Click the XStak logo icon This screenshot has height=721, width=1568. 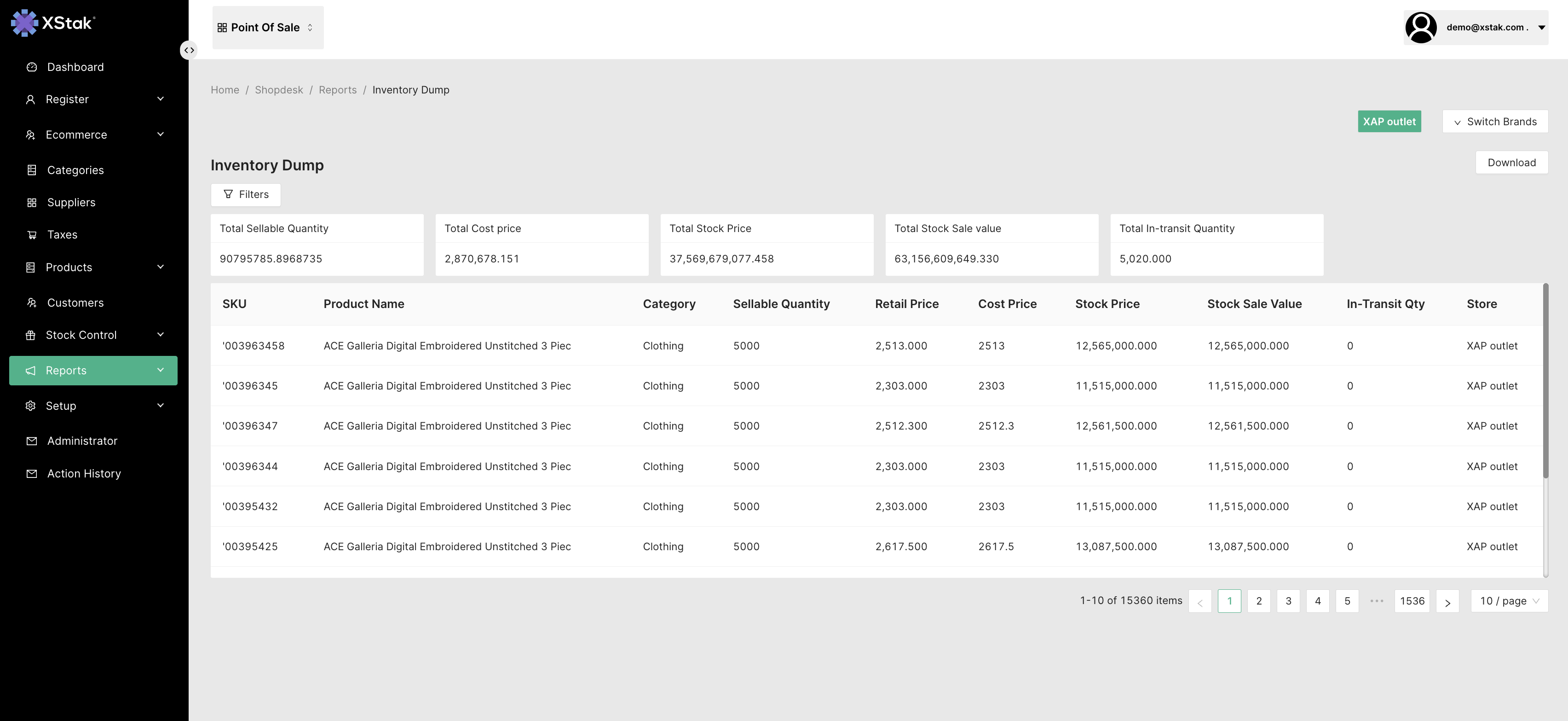24,23
